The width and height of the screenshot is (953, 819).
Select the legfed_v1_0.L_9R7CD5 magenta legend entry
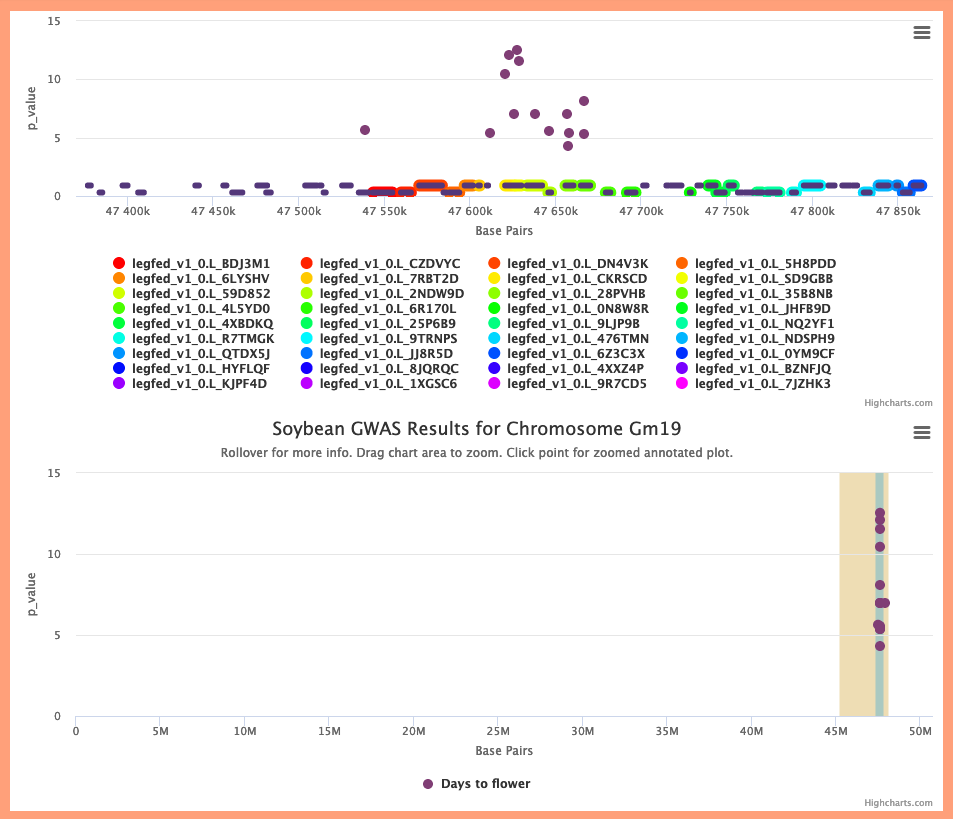point(568,383)
